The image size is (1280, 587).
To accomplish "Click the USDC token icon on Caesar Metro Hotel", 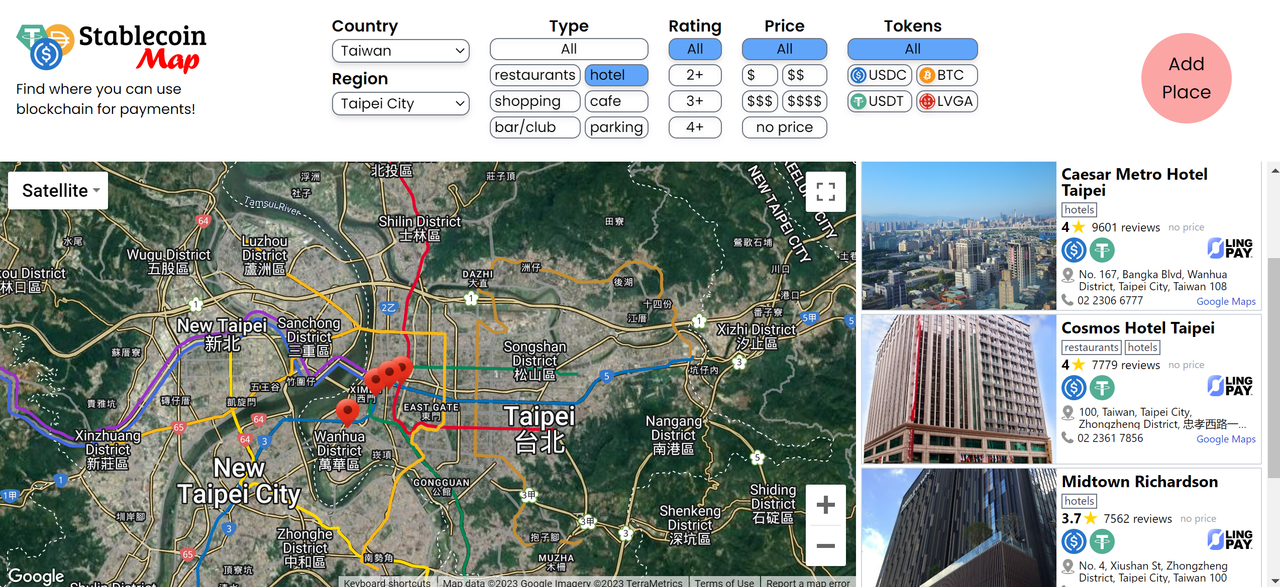I will click(x=1074, y=250).
